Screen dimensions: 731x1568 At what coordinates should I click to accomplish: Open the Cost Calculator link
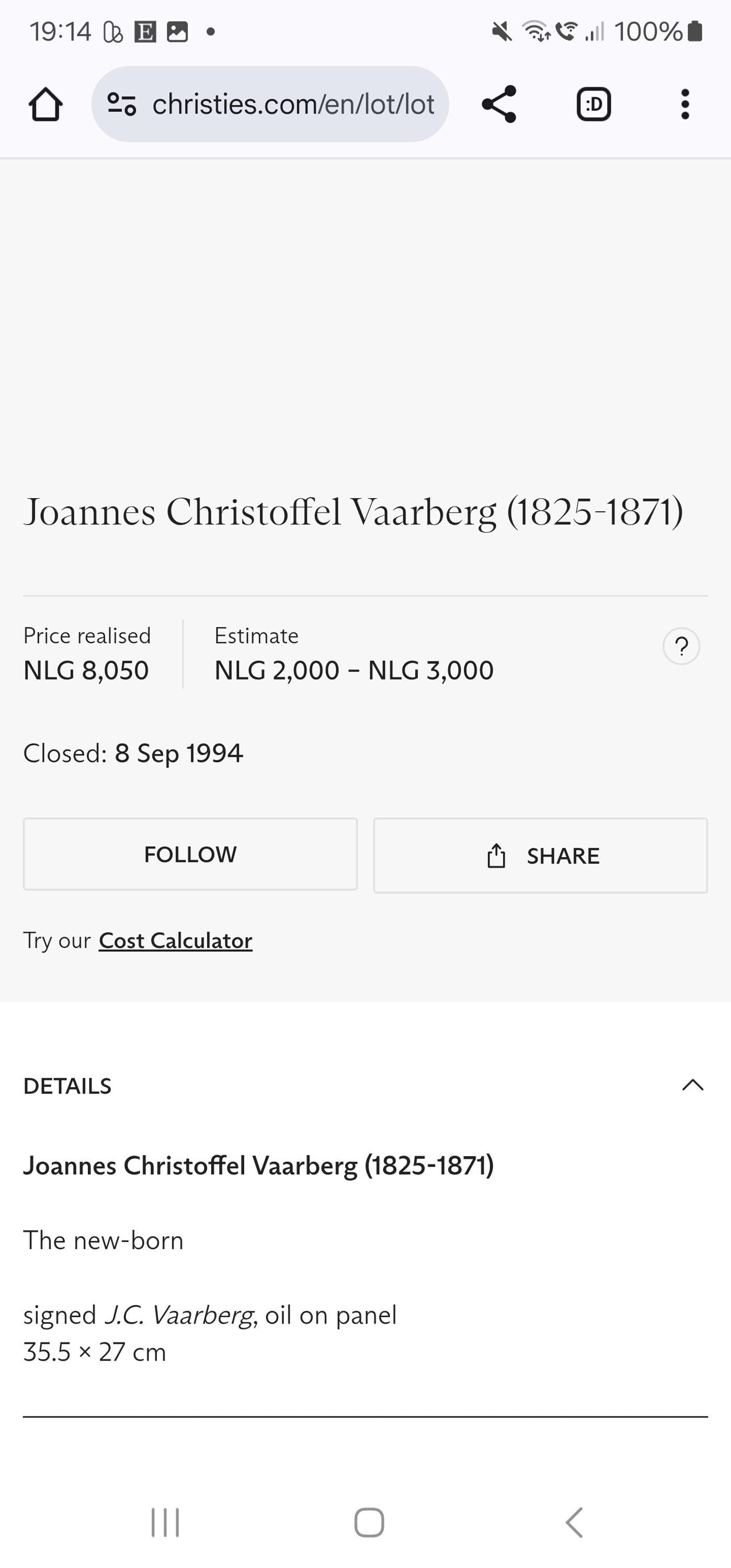pos(176,940)
